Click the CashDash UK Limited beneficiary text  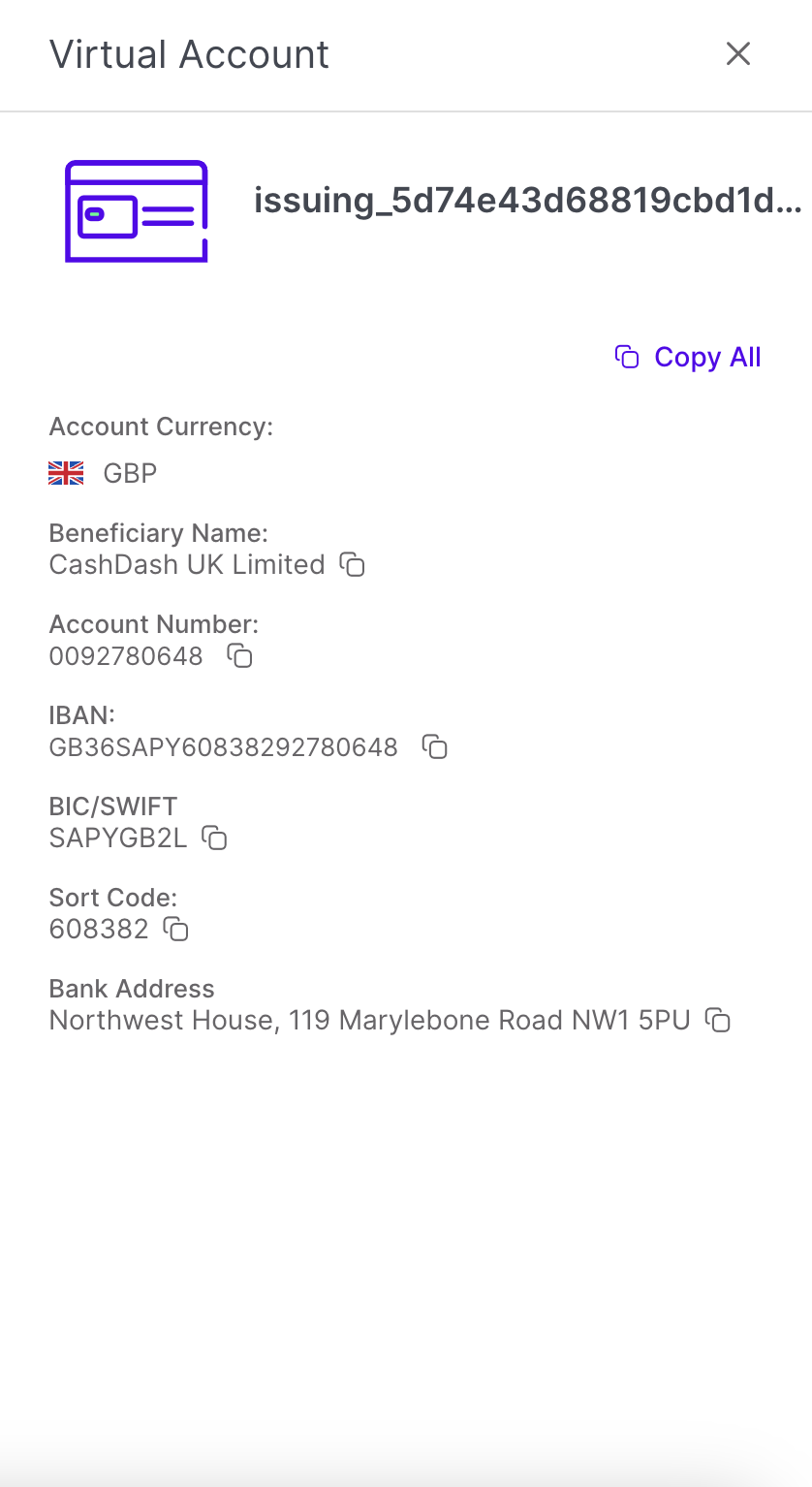pos(187,564)
